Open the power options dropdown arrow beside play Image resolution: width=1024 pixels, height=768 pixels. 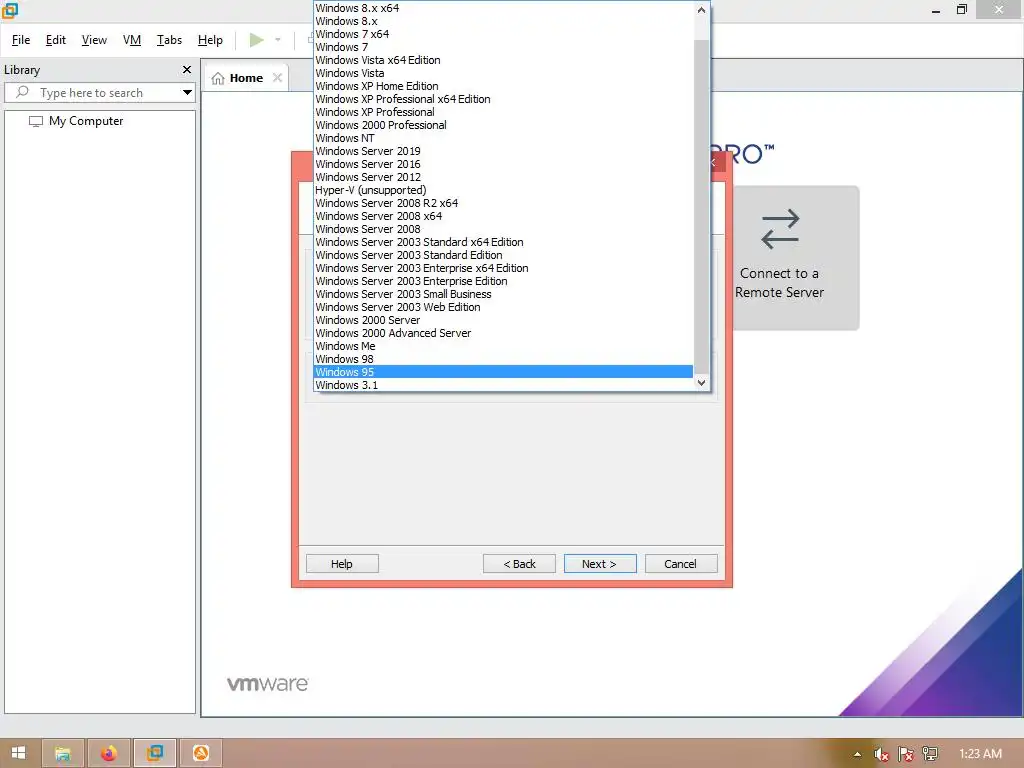pos(278,40)
